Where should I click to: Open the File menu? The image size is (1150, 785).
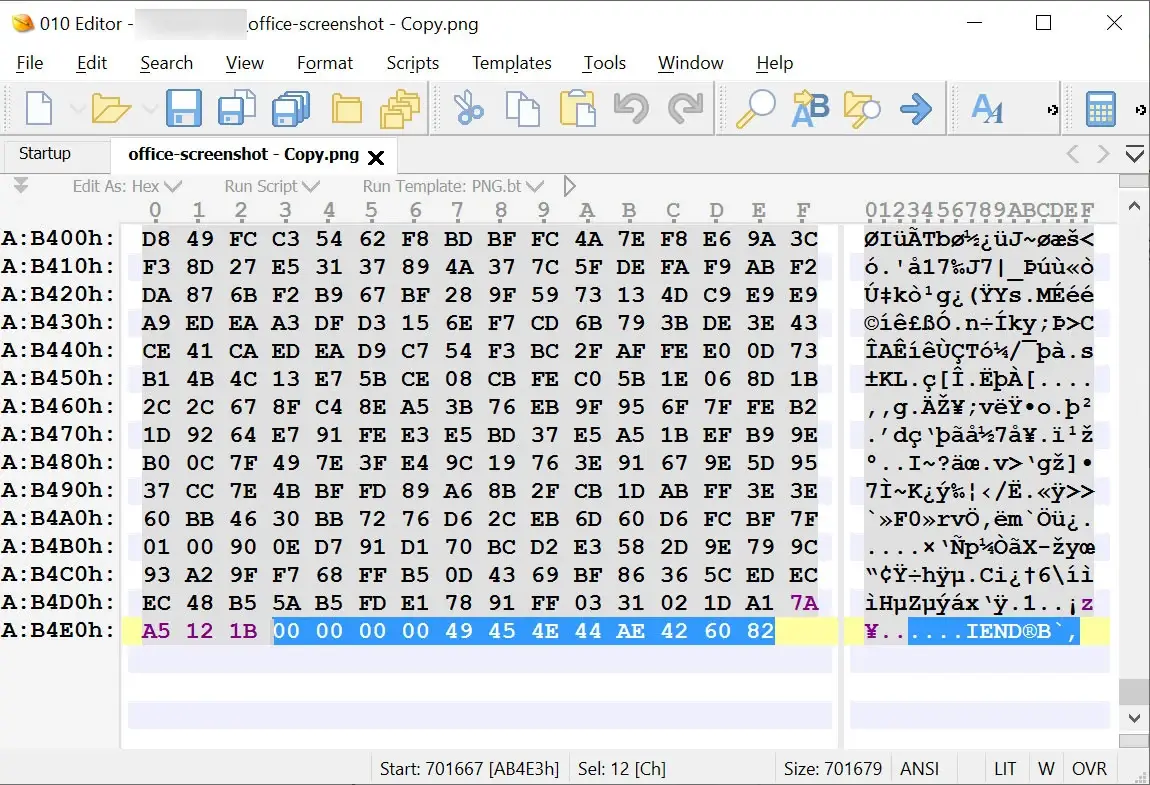[x=30, y=63]
